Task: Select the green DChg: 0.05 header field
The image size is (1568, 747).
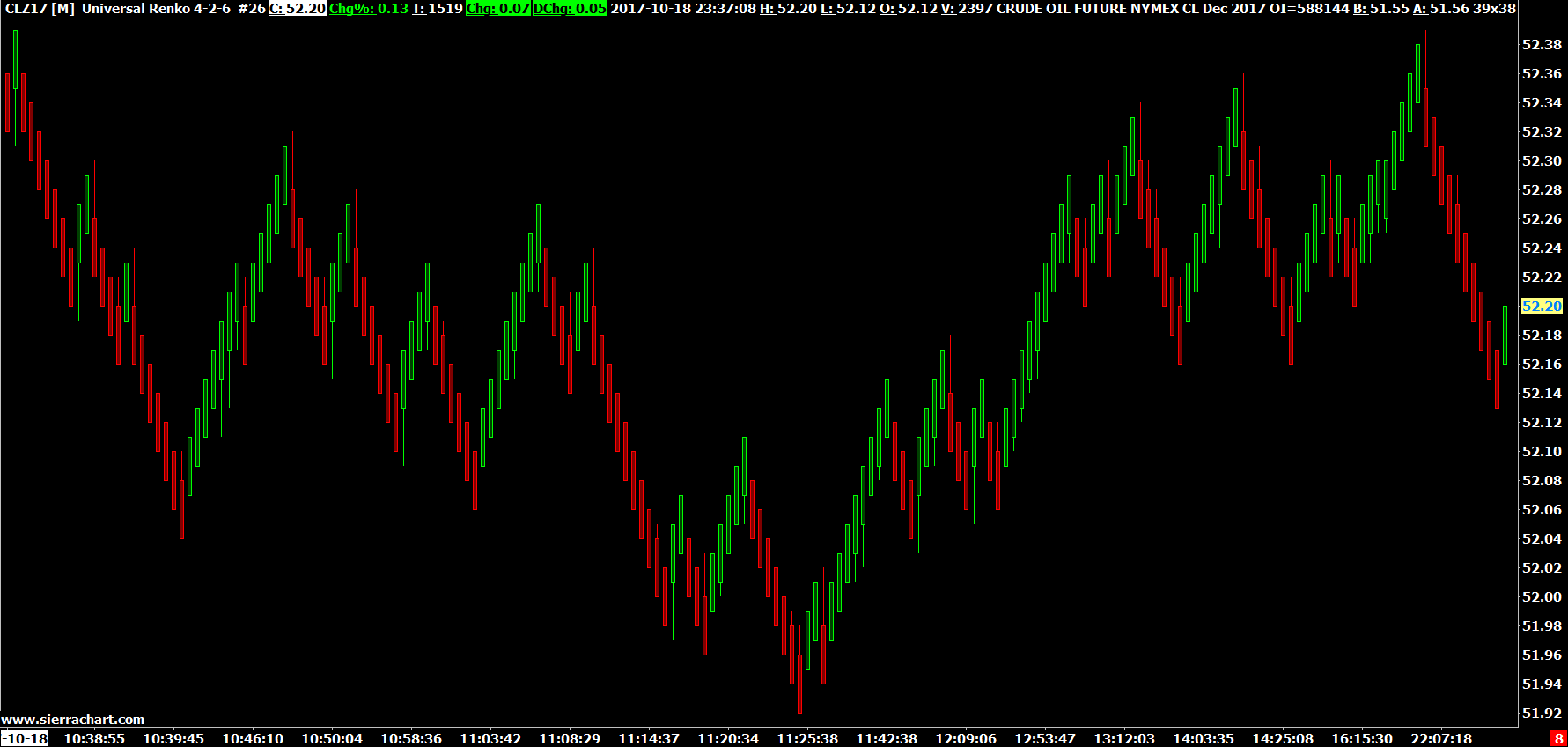Action: 570,8
